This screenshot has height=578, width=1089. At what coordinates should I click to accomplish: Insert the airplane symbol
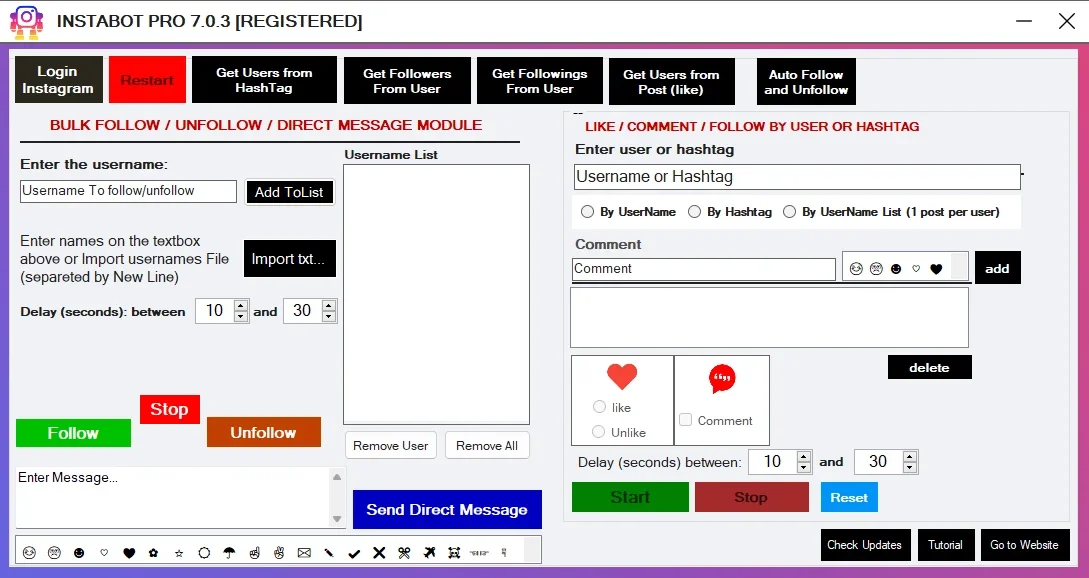point(429,553)
